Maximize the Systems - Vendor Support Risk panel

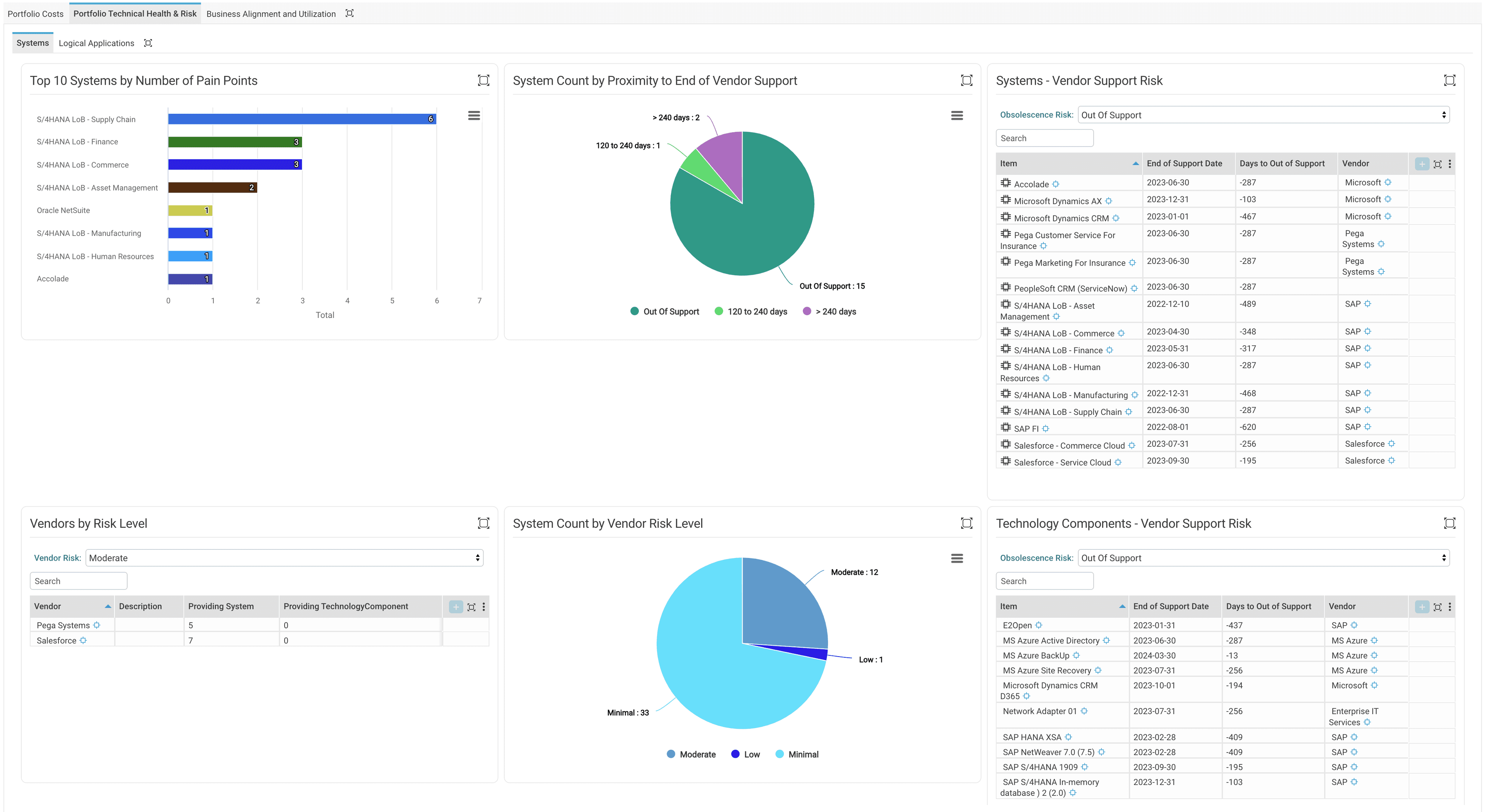point(1449,81)
